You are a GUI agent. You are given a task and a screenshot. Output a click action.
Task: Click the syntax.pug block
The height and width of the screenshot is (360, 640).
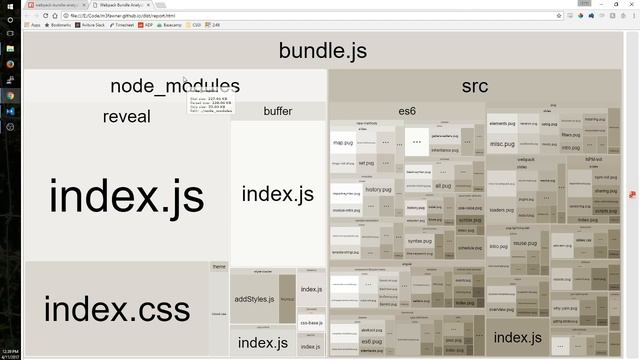(420, 241)
